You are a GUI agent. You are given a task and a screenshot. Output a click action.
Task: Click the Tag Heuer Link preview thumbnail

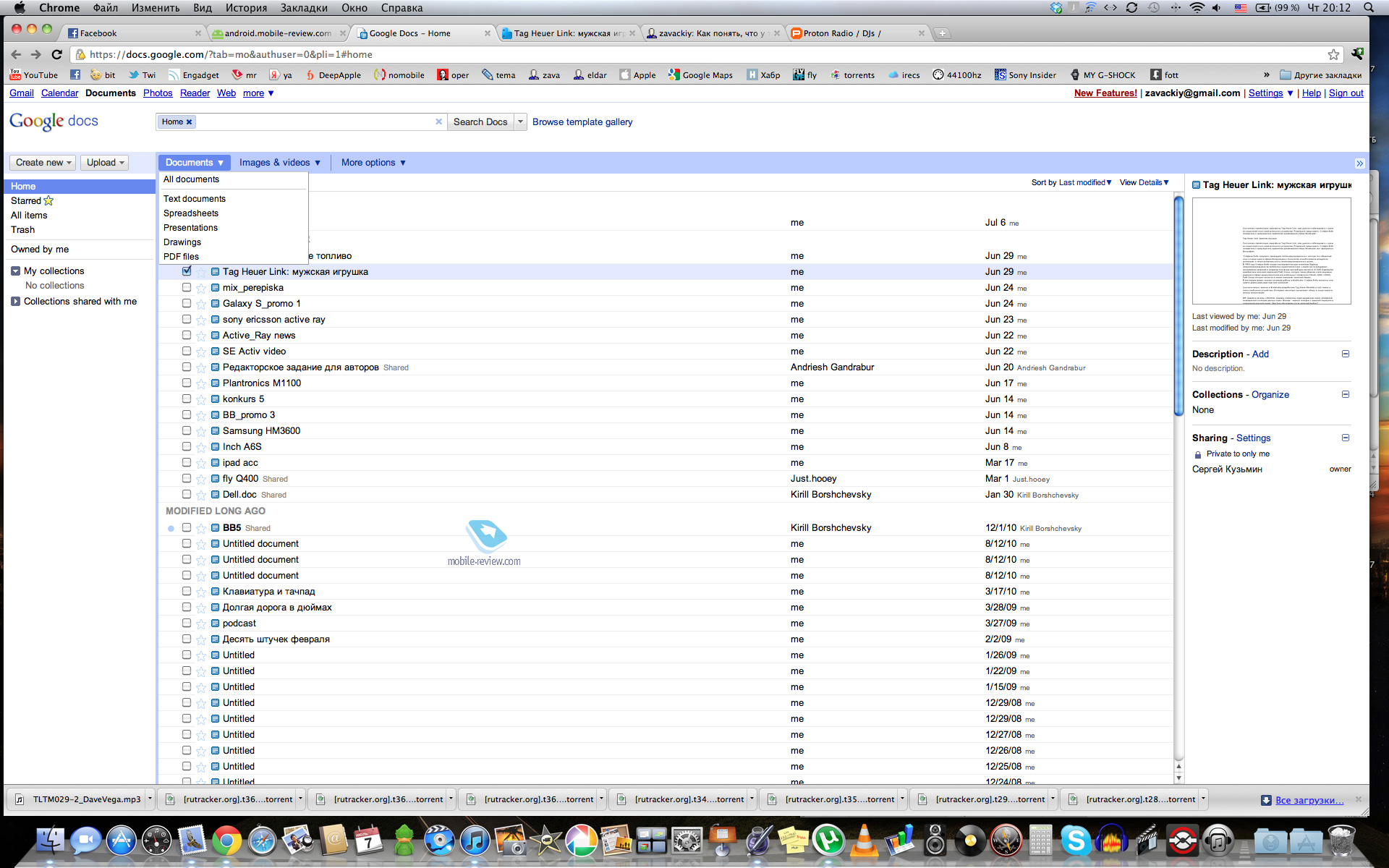click(1271, 250)
